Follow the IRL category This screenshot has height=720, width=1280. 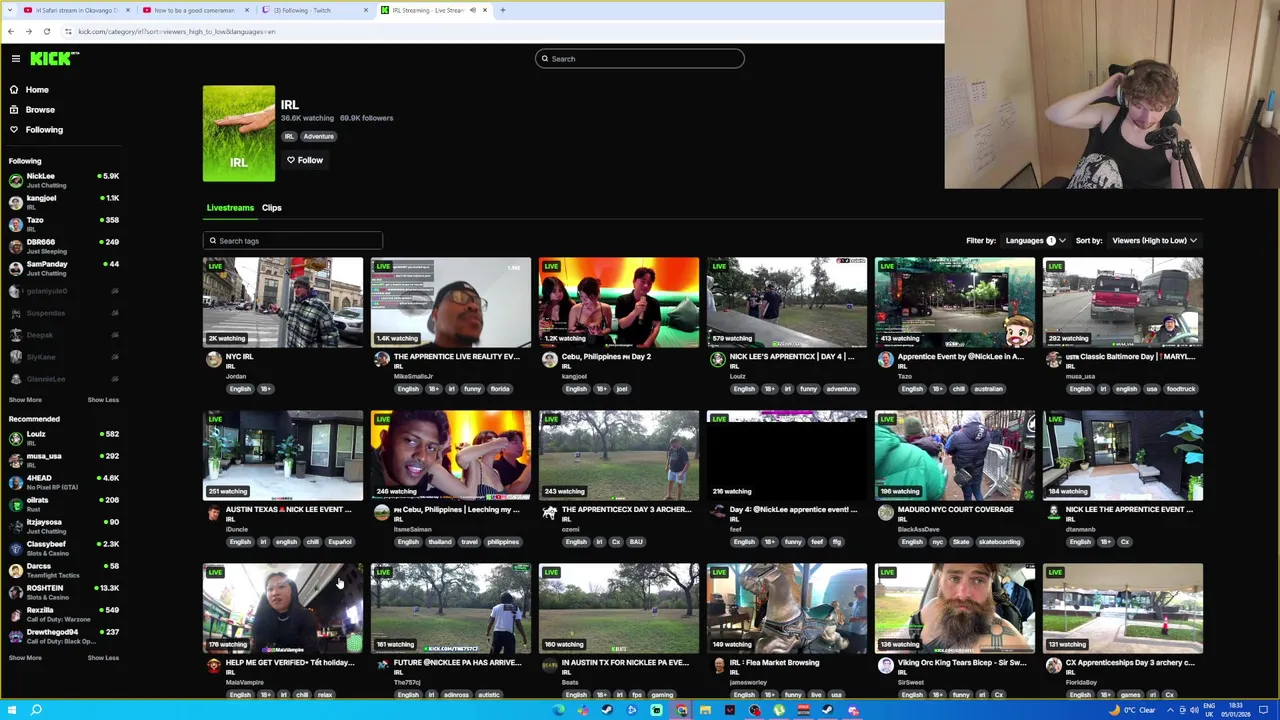pyautogui.click(x=305, y=160)
